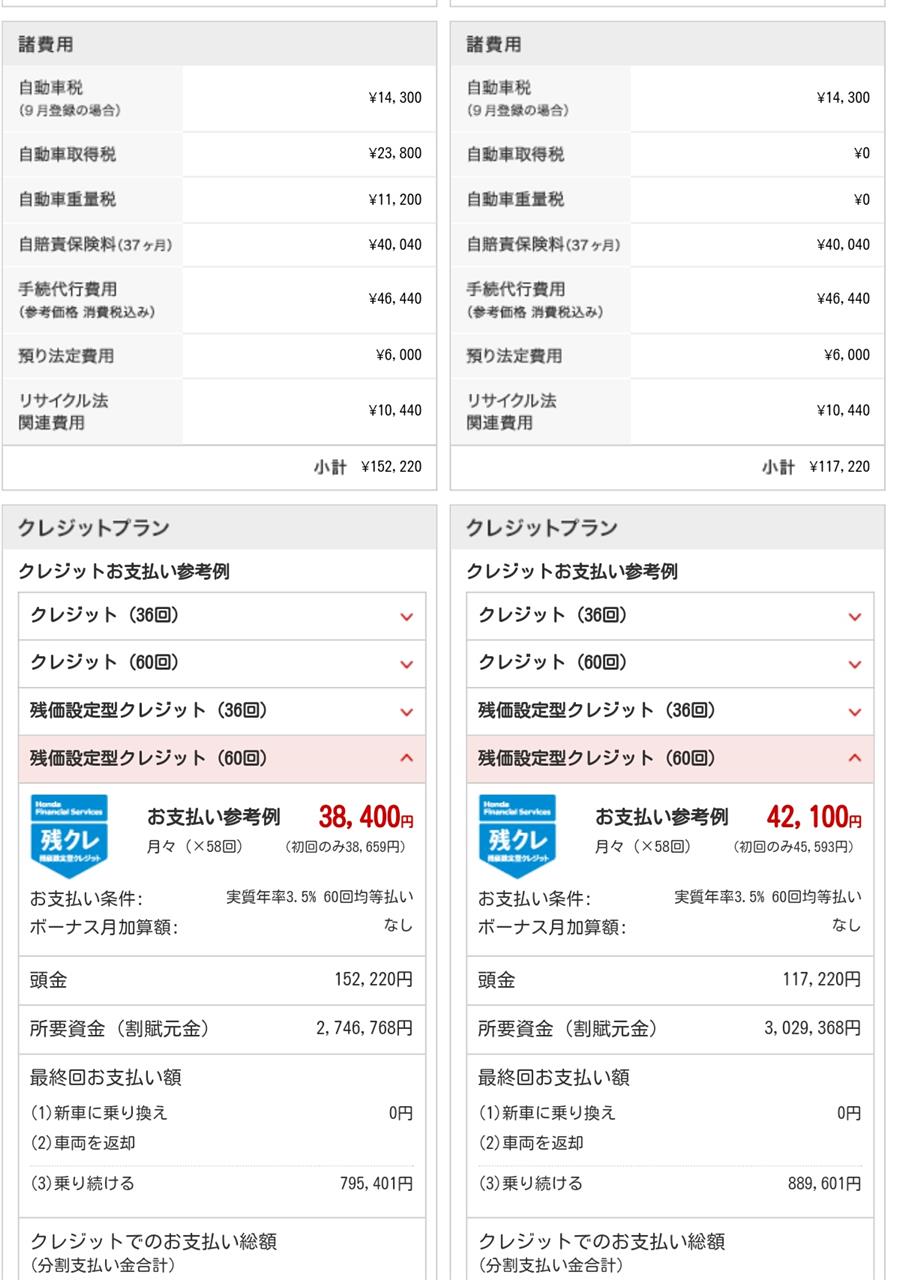Viewport: 899px width, 1280px height.
Task: Expand left クレジット（60回） chevron
Action: click(406, 664)
